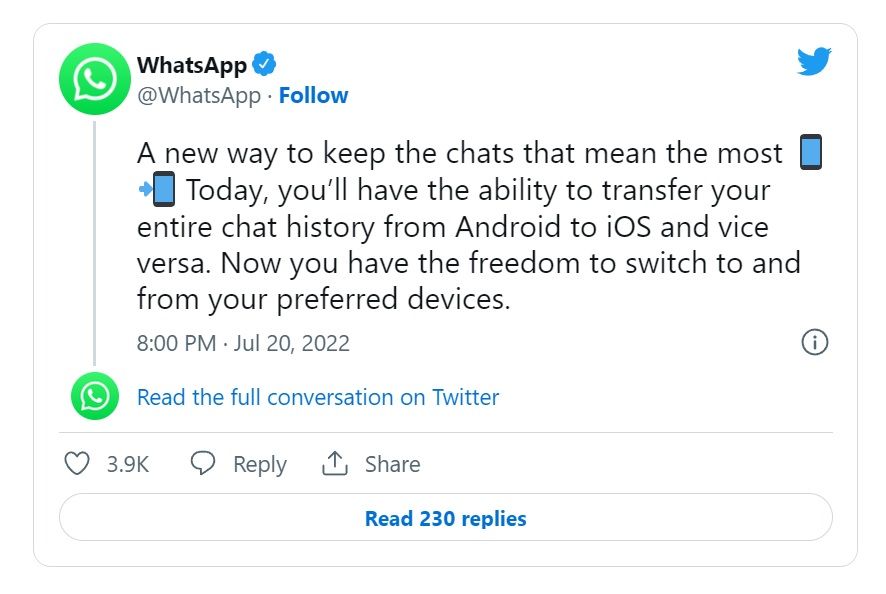Click the Share text label
This screenshot has height=594, width=886.
(x=392, y=465)
